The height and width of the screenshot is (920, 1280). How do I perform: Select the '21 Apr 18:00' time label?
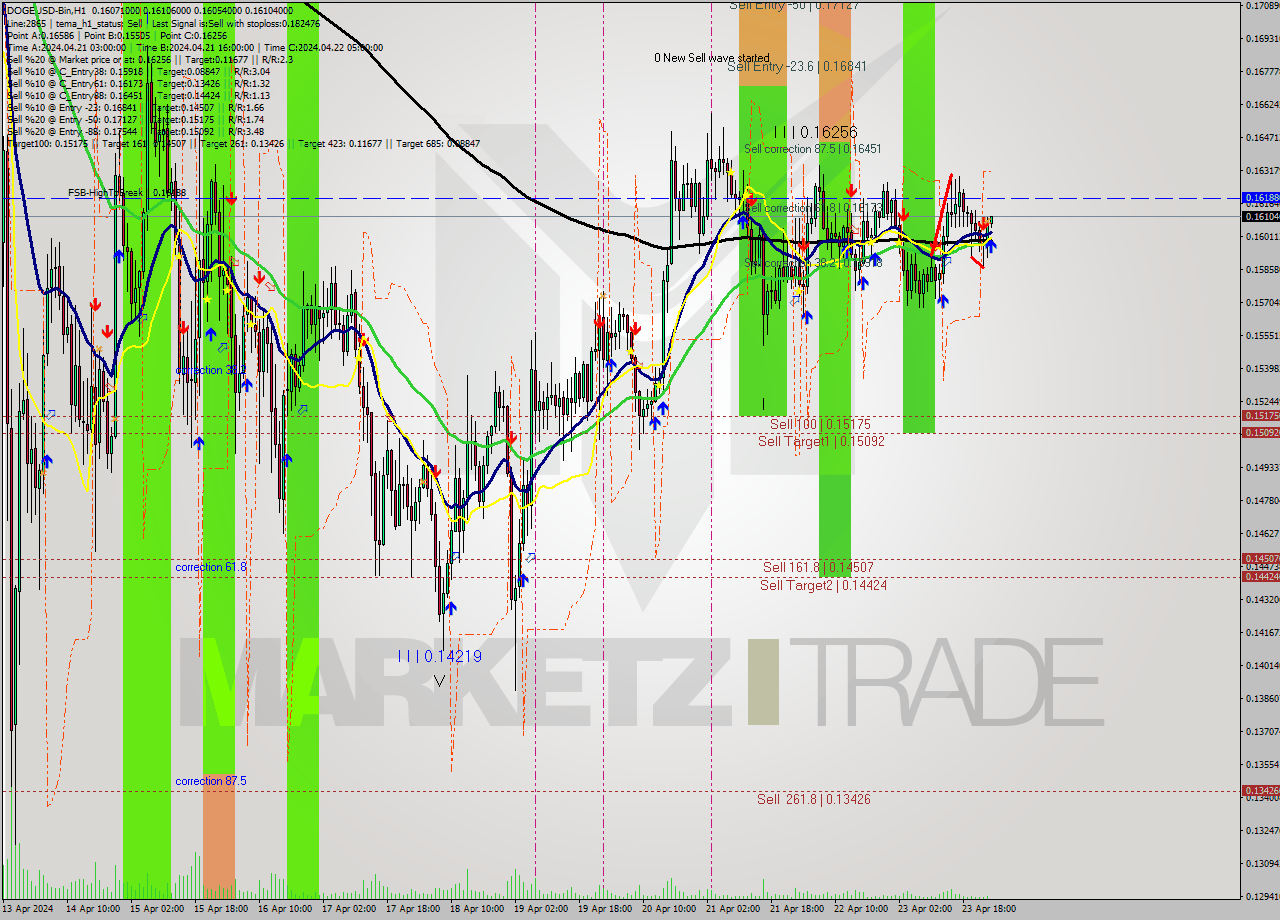pos(797,909)
